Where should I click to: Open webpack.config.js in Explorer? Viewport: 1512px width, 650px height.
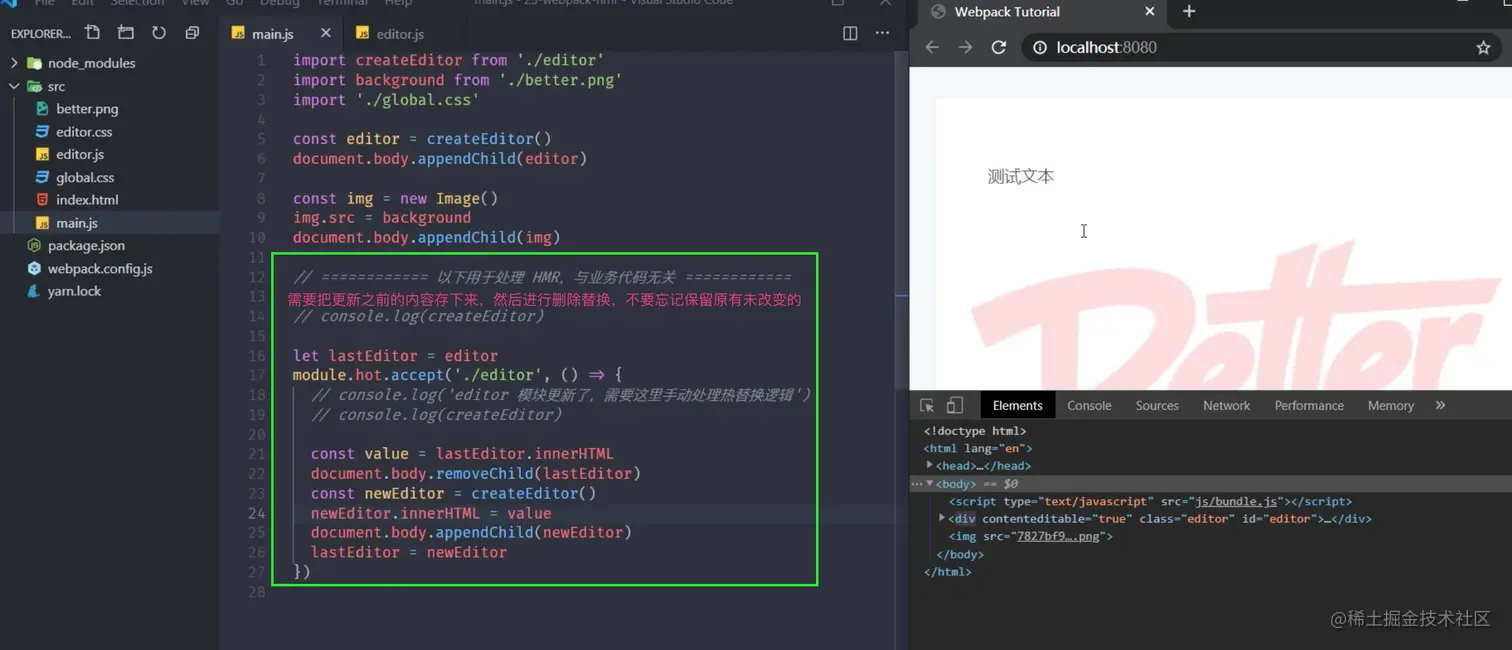point(100,268)
